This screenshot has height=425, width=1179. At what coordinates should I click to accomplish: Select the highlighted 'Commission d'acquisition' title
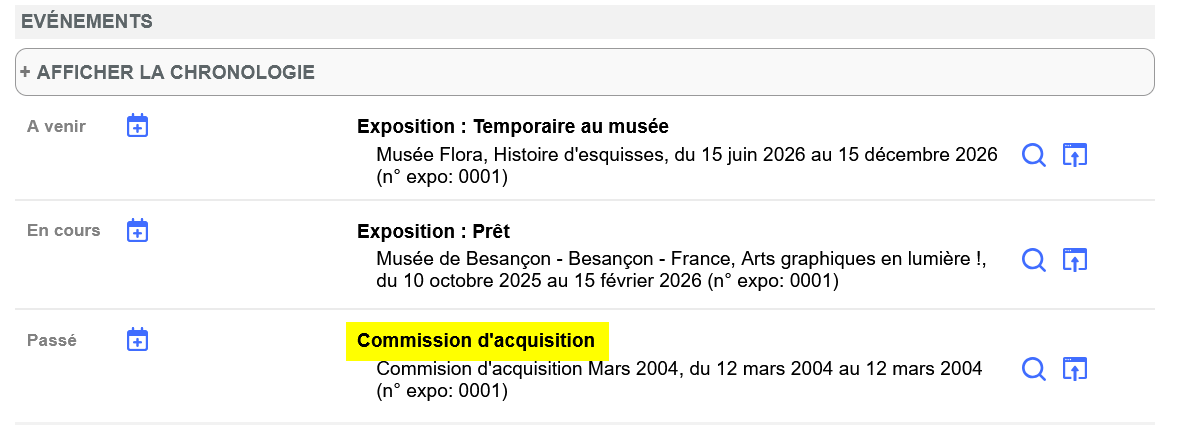(x=476, y=341)
